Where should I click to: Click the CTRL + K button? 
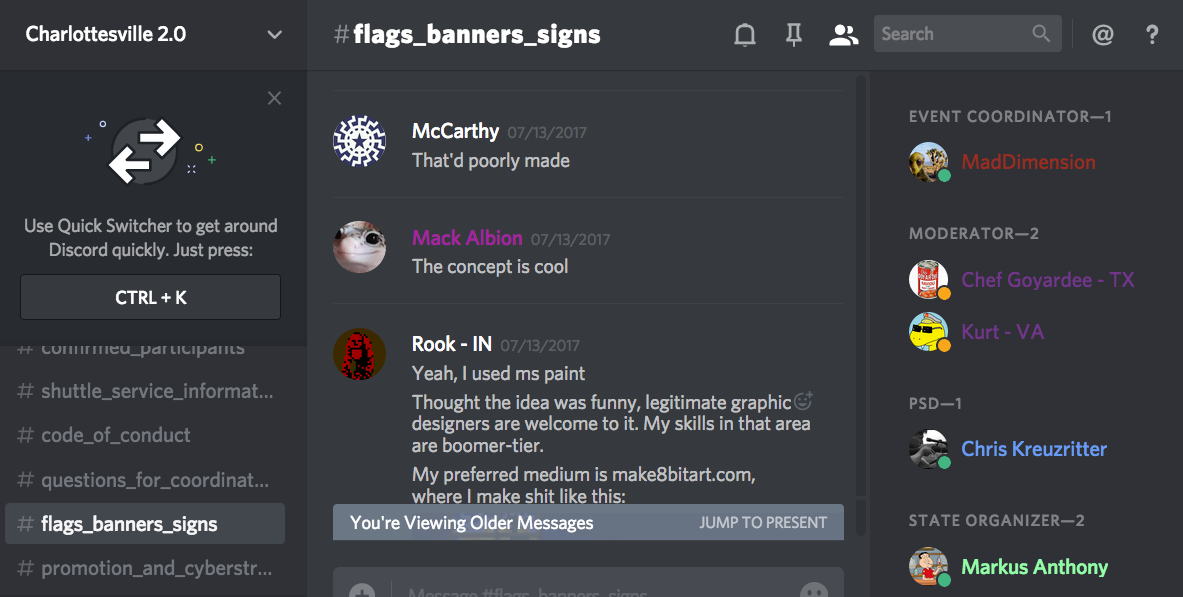151,297
